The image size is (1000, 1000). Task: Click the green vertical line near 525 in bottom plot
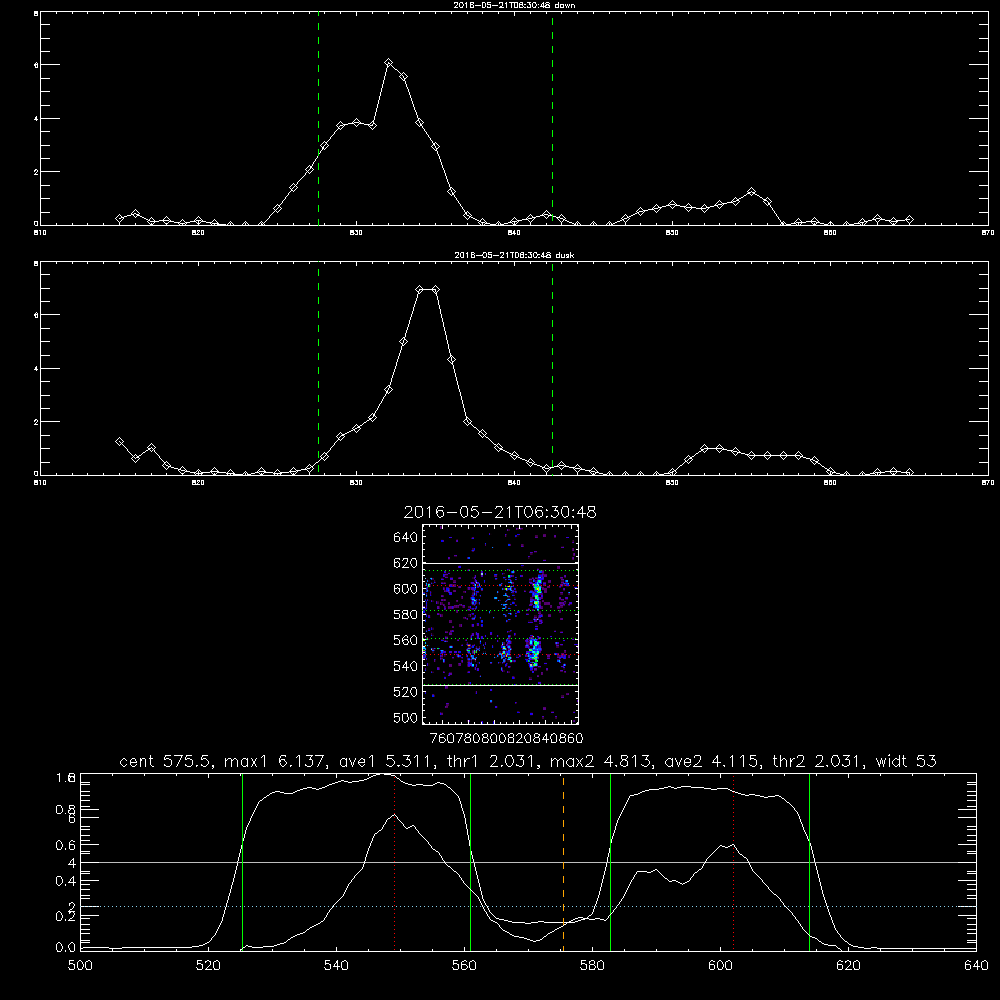pyautogui.click(x=242, y=861)
